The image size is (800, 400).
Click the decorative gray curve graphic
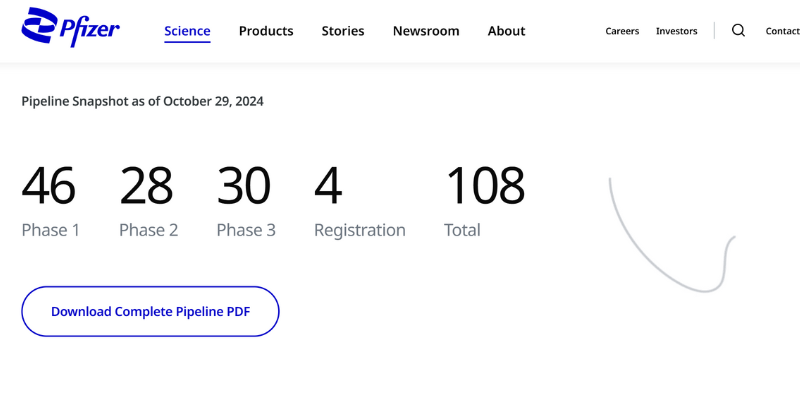(x=640, y=250)
